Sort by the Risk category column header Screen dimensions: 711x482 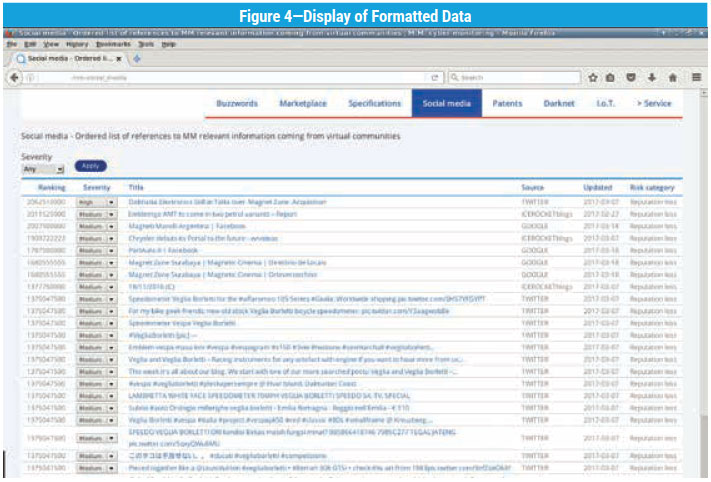pyautogui.click(x=652, y=187)
